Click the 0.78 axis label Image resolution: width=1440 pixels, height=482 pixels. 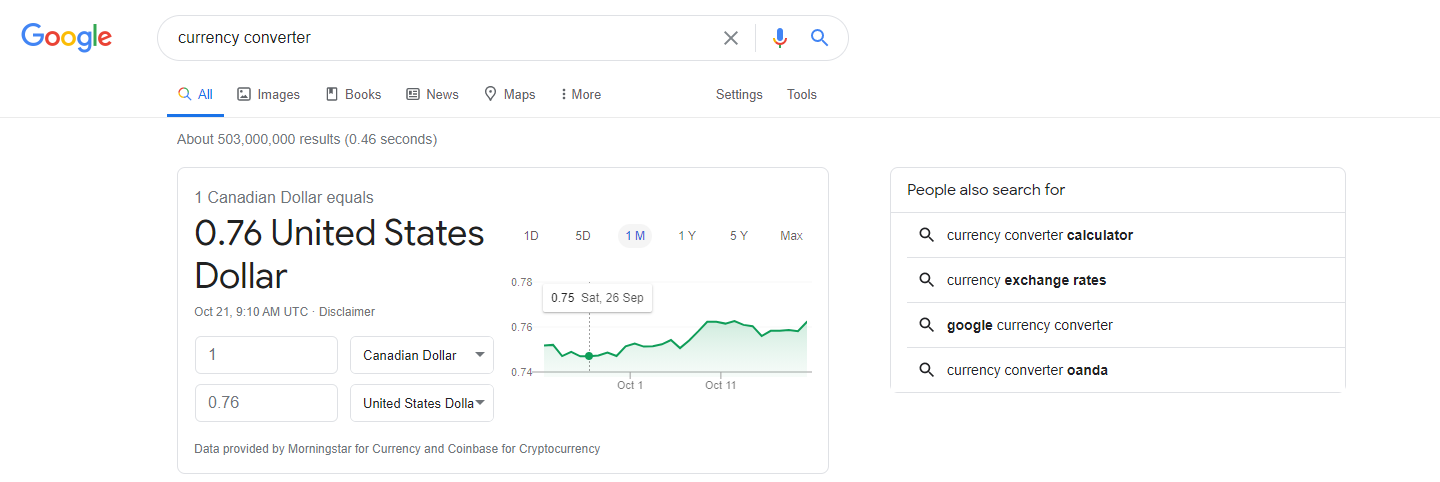coord(521,282)
